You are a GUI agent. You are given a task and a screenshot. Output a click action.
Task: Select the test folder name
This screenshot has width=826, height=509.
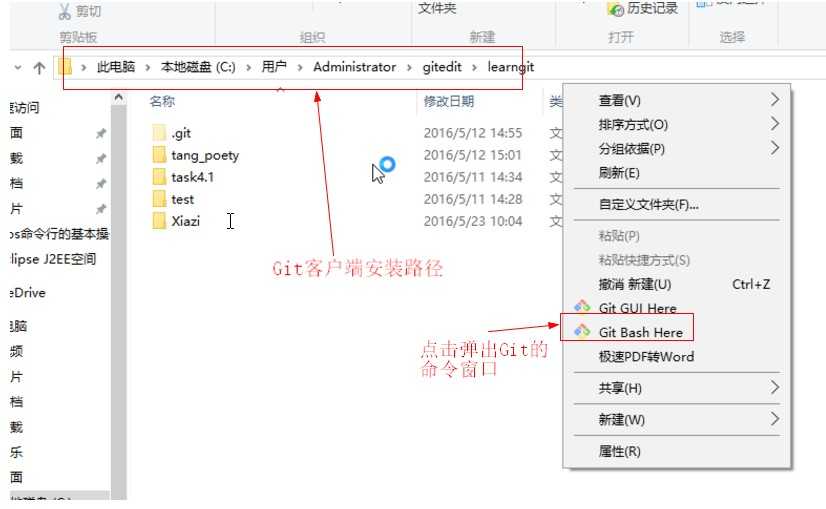coord(182,200)
